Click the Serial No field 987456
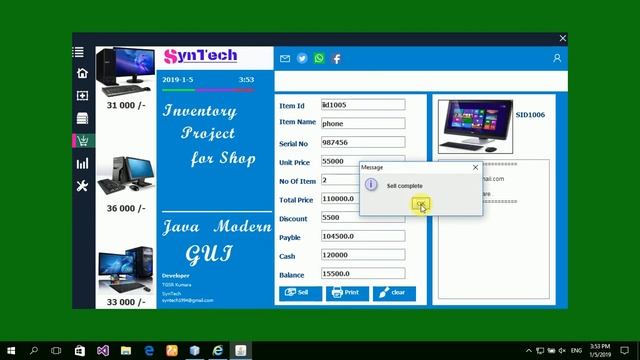 coord(363,142)
